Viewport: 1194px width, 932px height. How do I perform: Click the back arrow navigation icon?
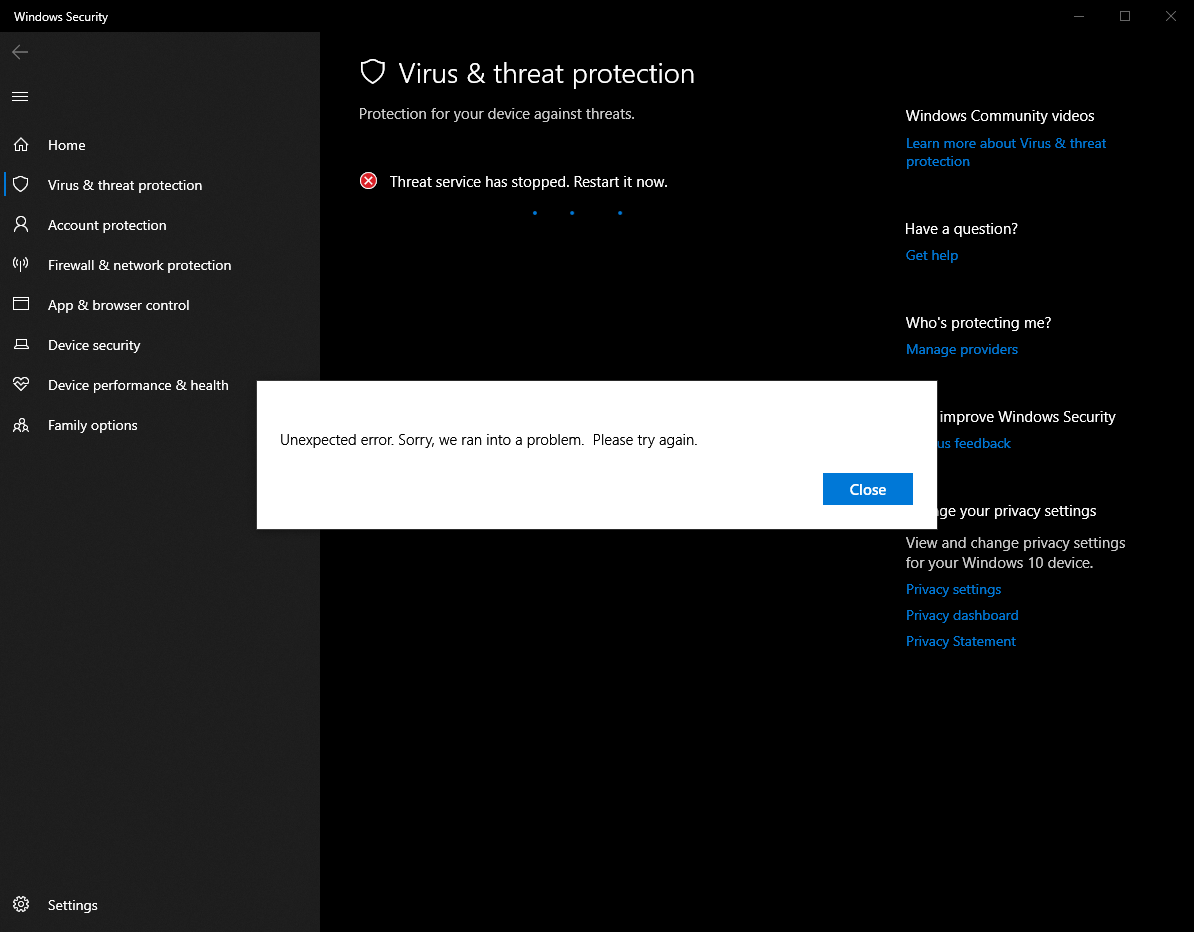pyautogui.click(x=19, y=51)
